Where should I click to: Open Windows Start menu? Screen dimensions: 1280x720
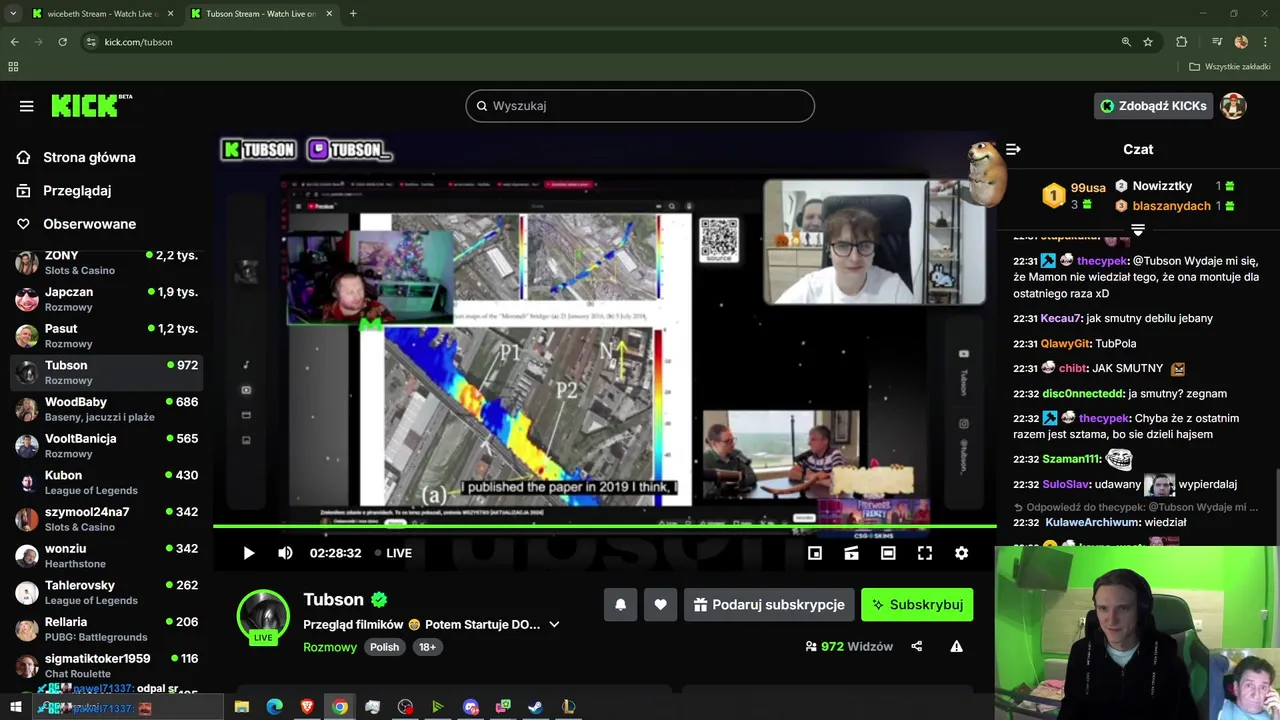pyautogui.click(x=15, y=707)
